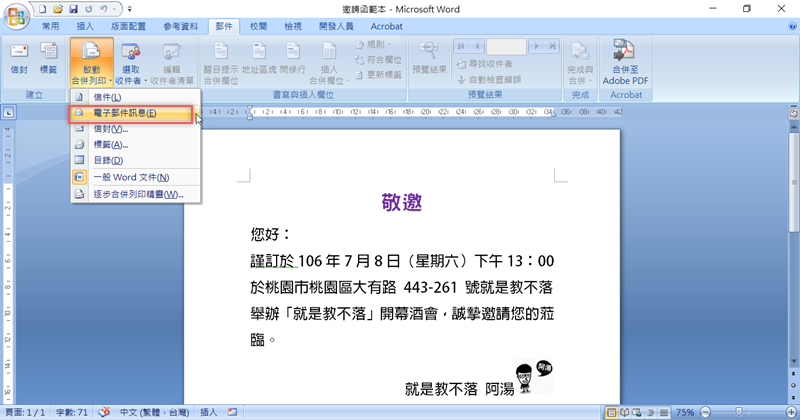Open the 中文 (繁體, 台灣) language selector

coord(155,412)
